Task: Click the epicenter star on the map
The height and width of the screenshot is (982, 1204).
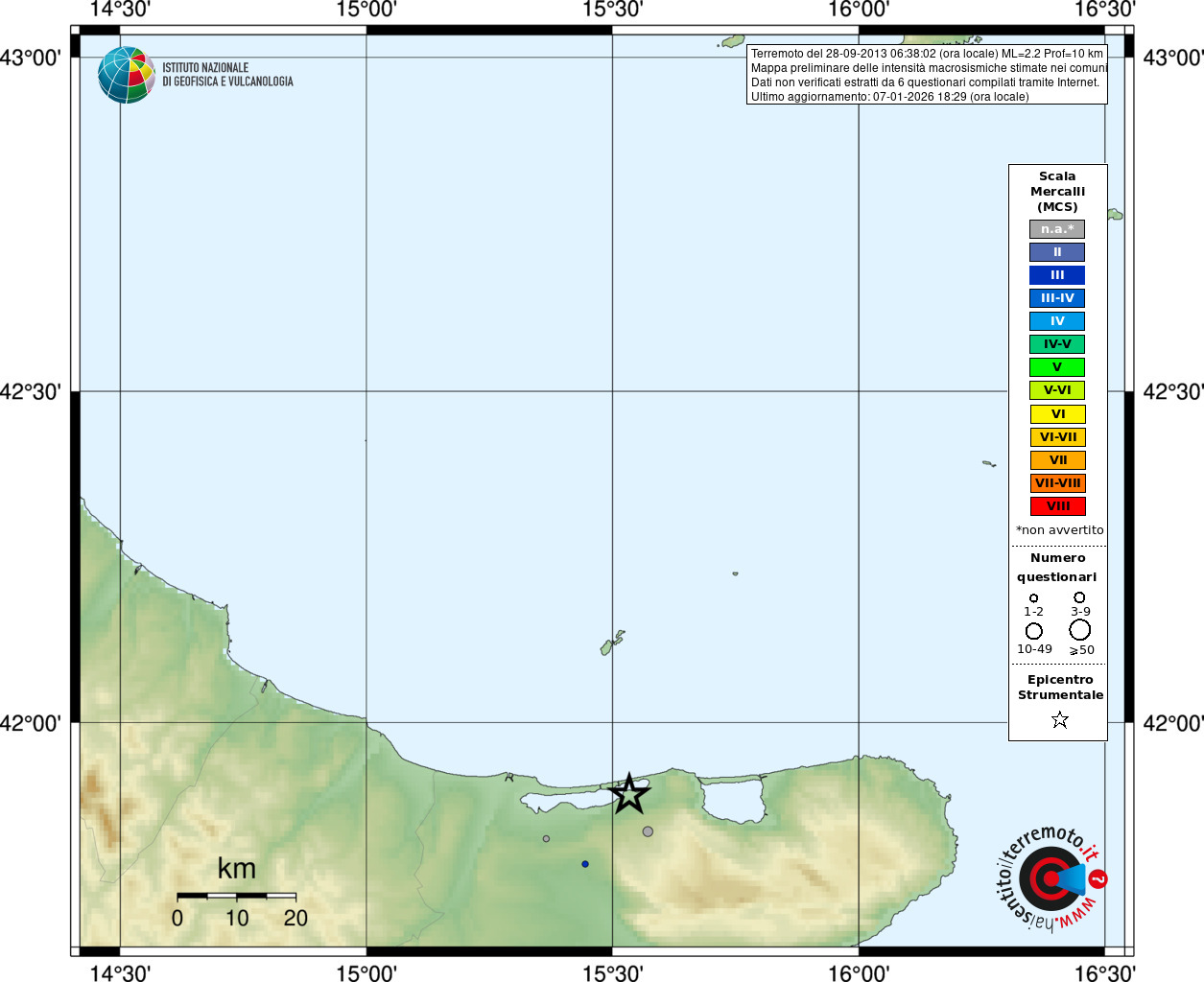Action: pyautogui.click(x=629, y=794)
